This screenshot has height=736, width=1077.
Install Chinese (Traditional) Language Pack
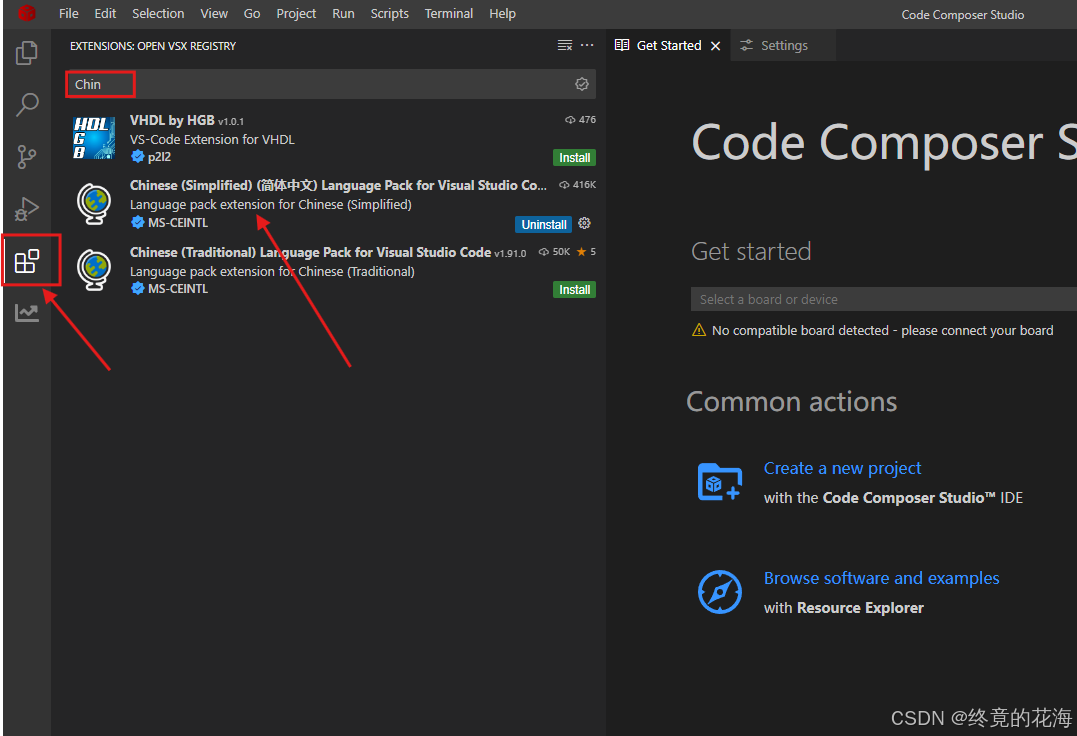[x=574, y=290]
